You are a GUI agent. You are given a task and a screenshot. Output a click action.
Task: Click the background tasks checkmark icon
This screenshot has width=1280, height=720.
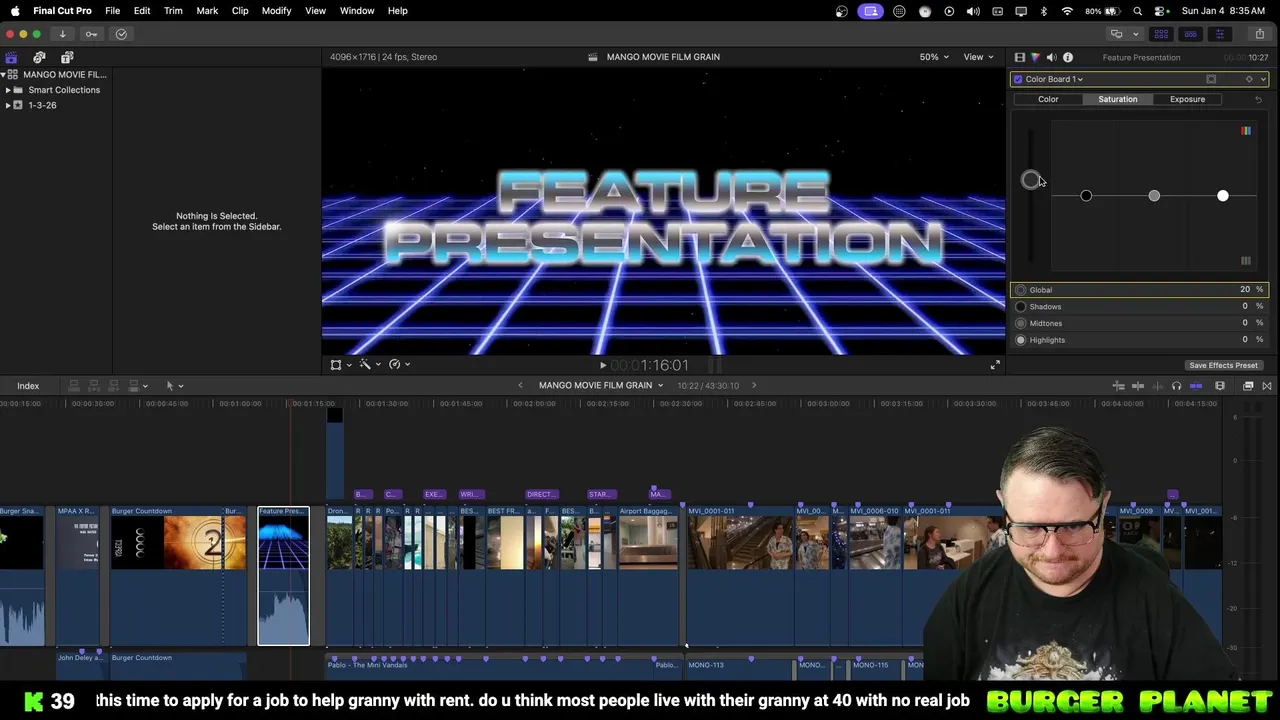[x=121, y=34]
